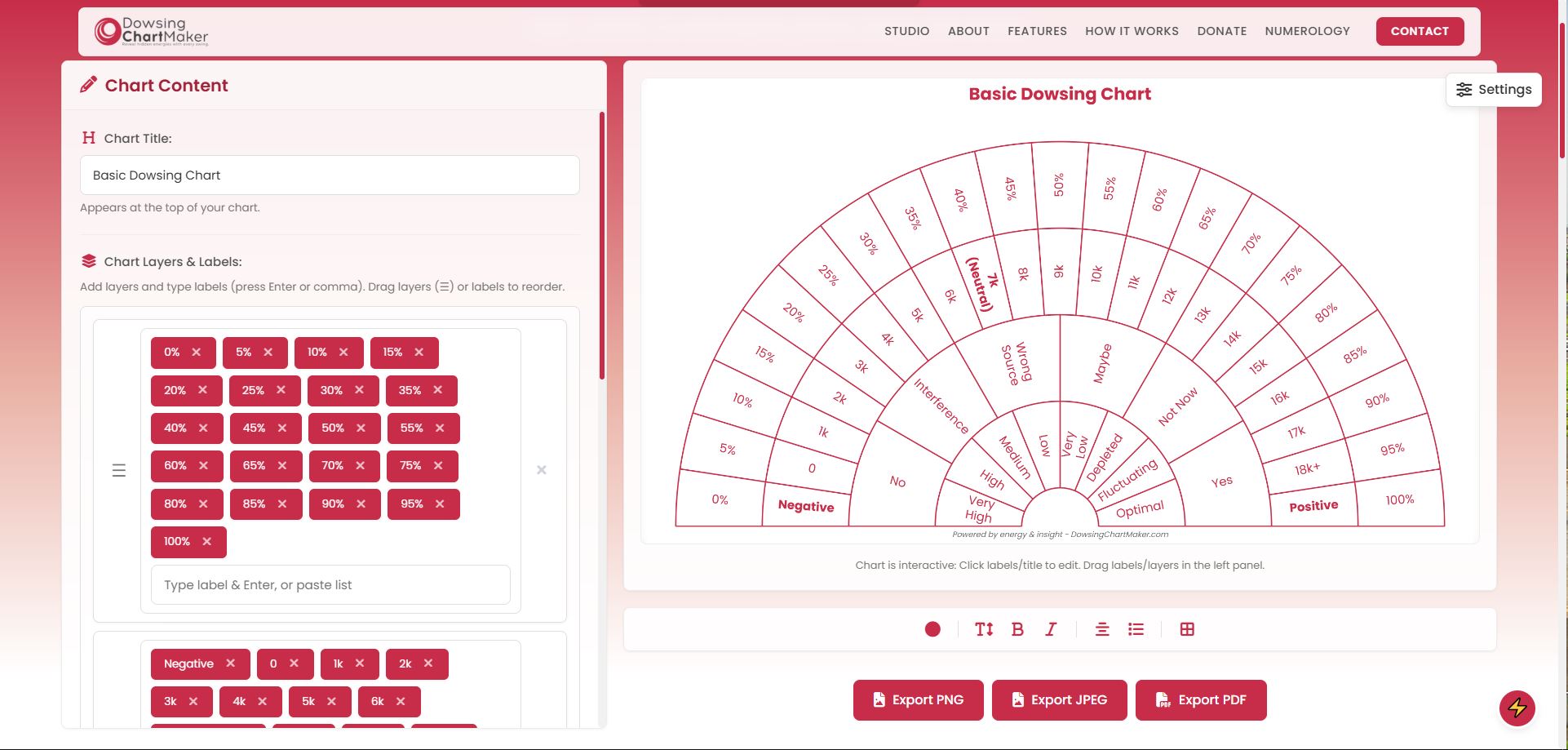Toggle italic formatting
This screenshot has height=750, width=1568.
1051,629
